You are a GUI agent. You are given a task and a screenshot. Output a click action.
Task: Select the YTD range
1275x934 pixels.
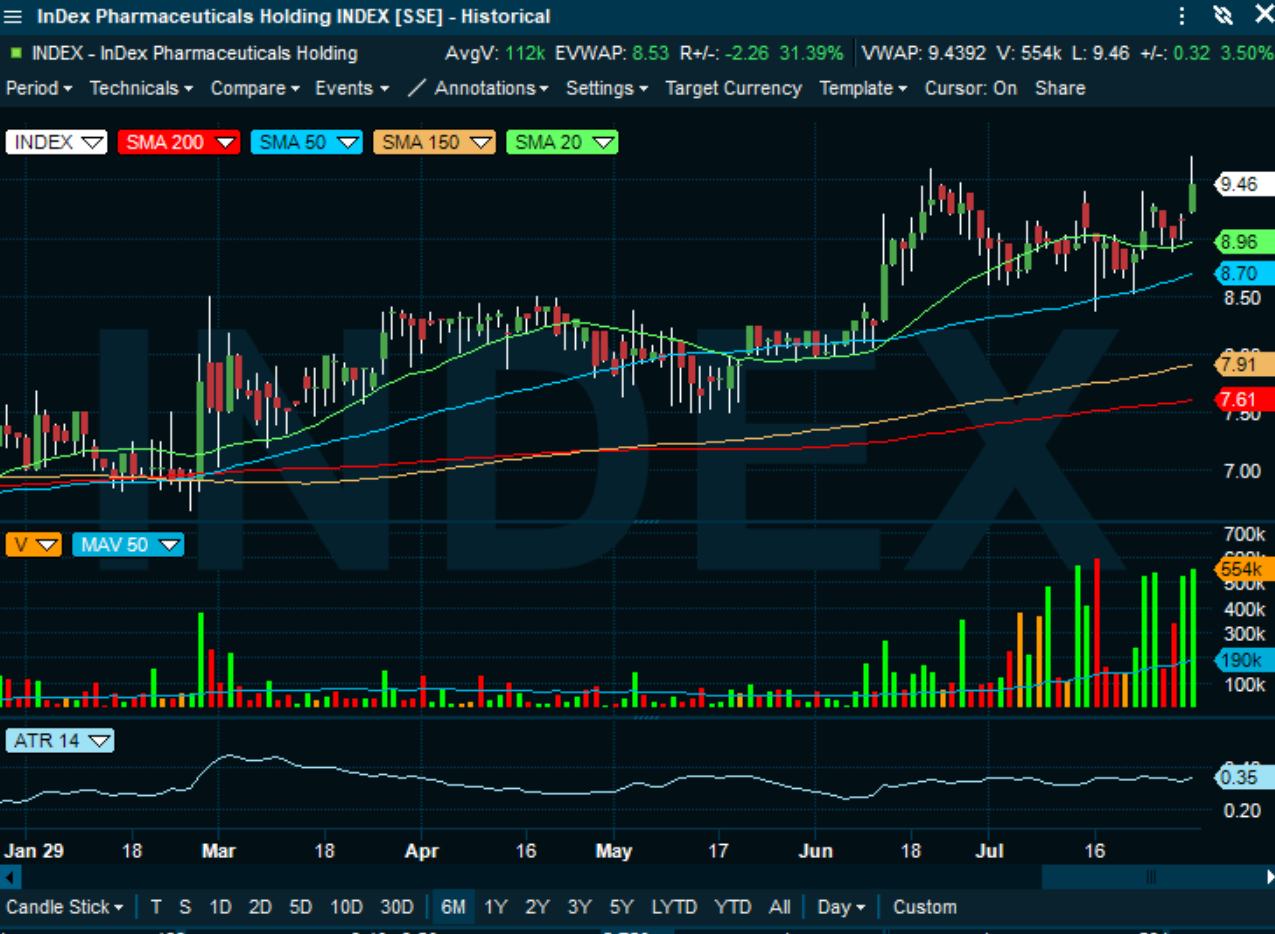tap(733, 907)
